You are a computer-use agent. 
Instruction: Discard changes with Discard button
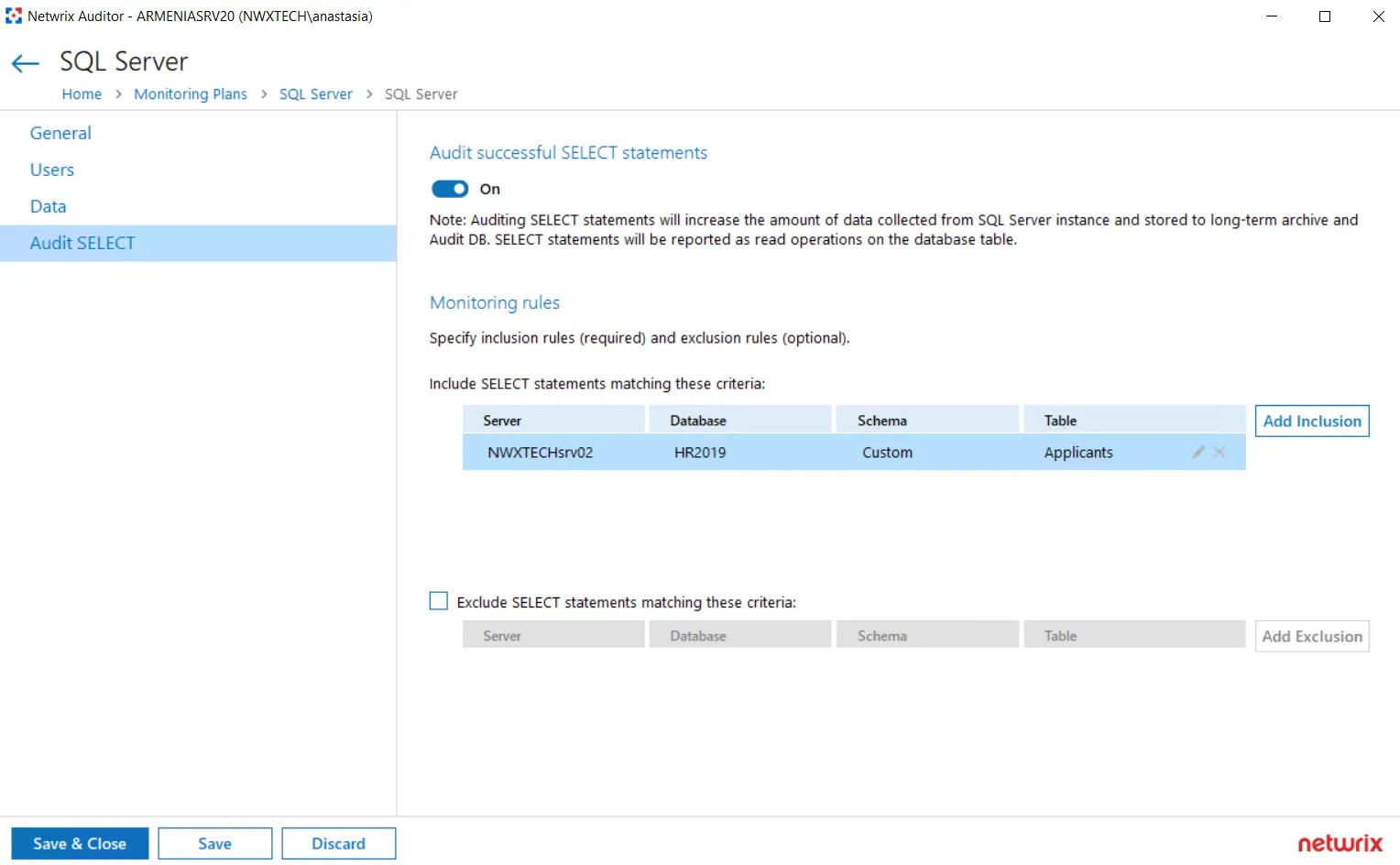click(x=339, y=843)
